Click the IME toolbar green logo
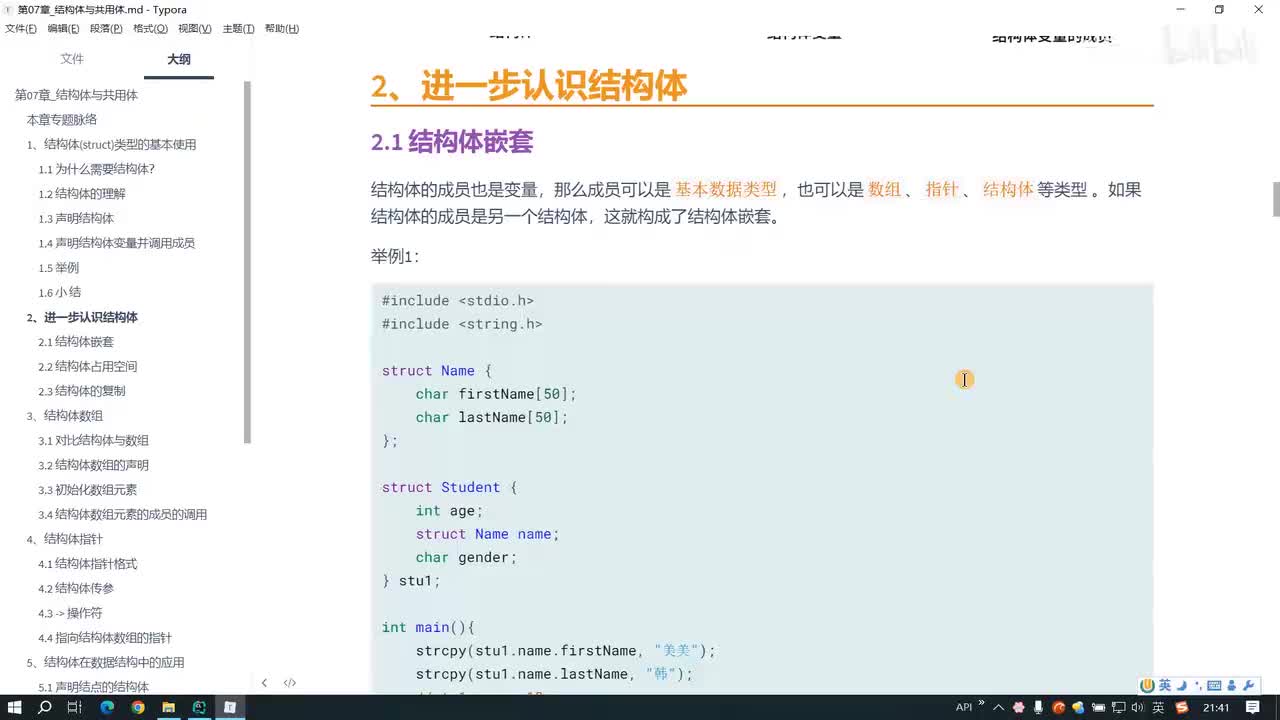The image size is (1280, 720). 1147,686
